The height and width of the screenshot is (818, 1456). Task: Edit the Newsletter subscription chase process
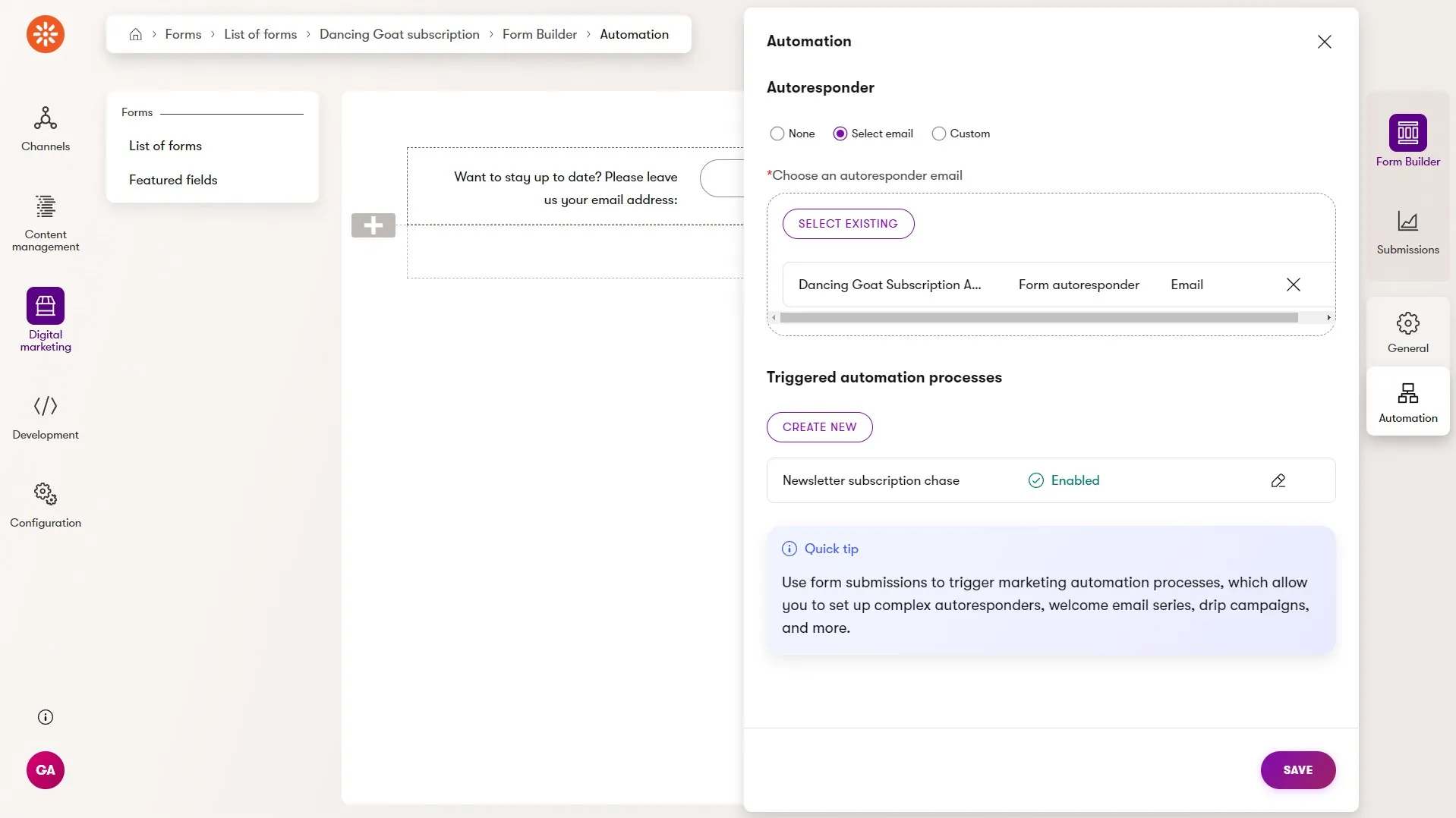[1278, 480]
